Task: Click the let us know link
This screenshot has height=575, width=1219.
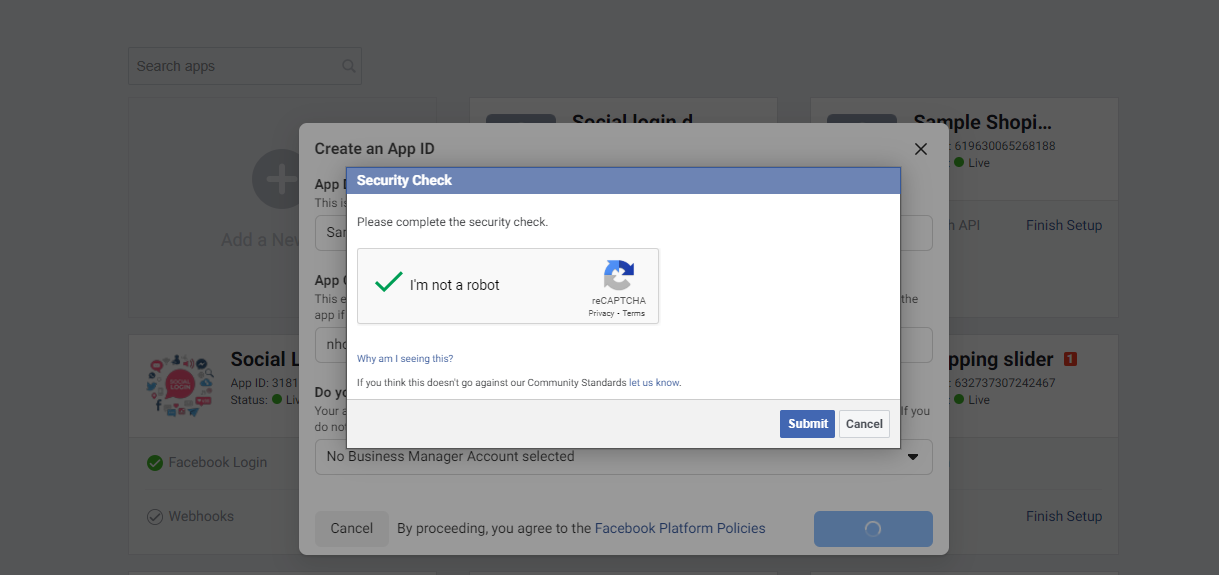Action: (x=654, y=383)
